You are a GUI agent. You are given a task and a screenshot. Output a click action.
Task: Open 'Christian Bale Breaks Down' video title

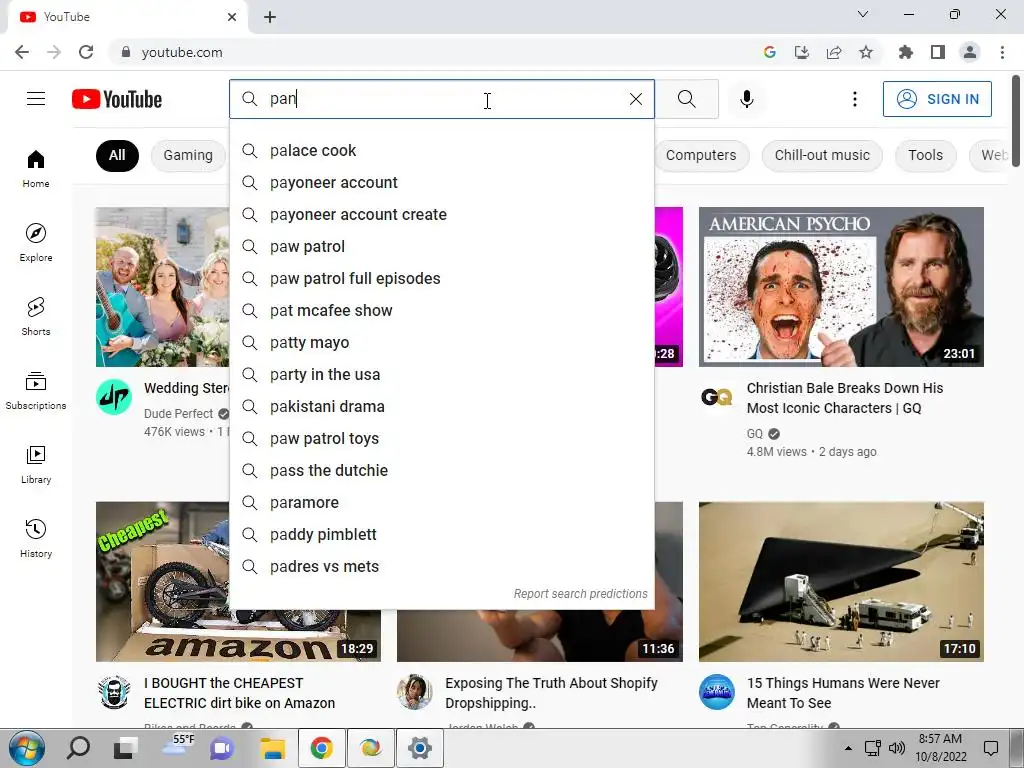(x=845, y=398)
